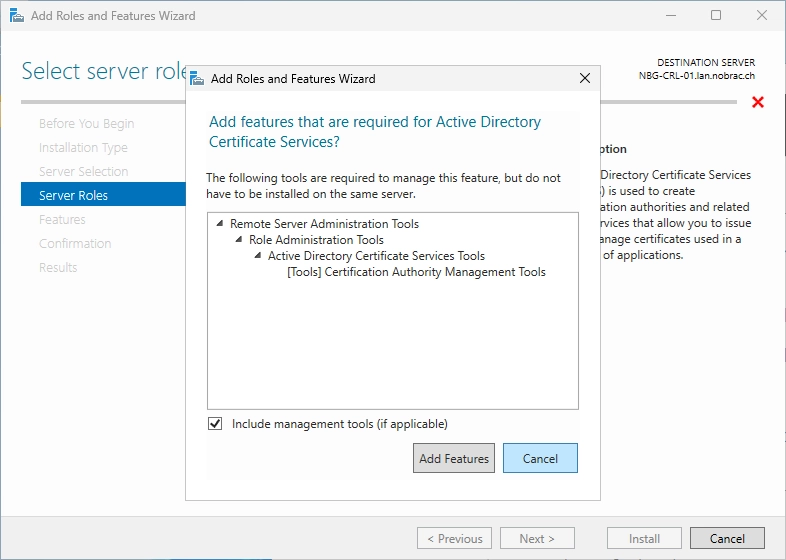
Task: Maximize the main wizard window
Action: click(716, 15)
